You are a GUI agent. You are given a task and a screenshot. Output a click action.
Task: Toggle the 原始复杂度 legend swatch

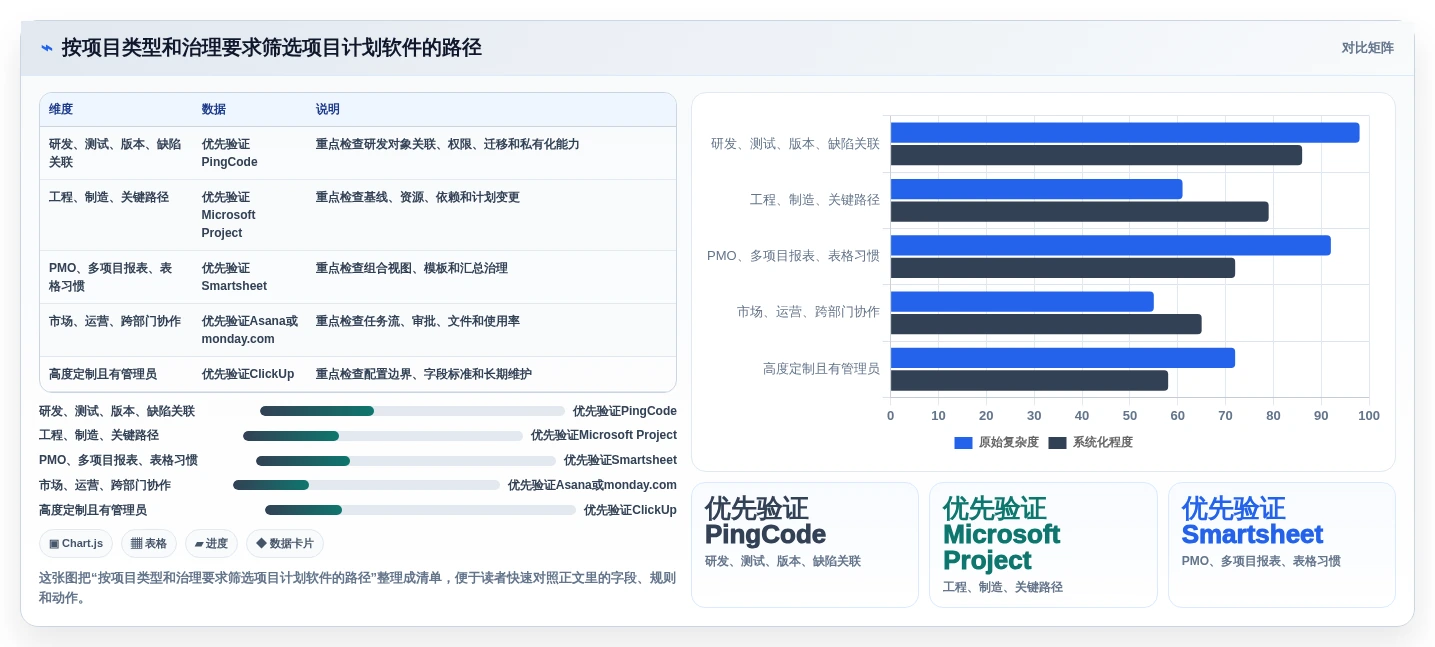point(963,443)
